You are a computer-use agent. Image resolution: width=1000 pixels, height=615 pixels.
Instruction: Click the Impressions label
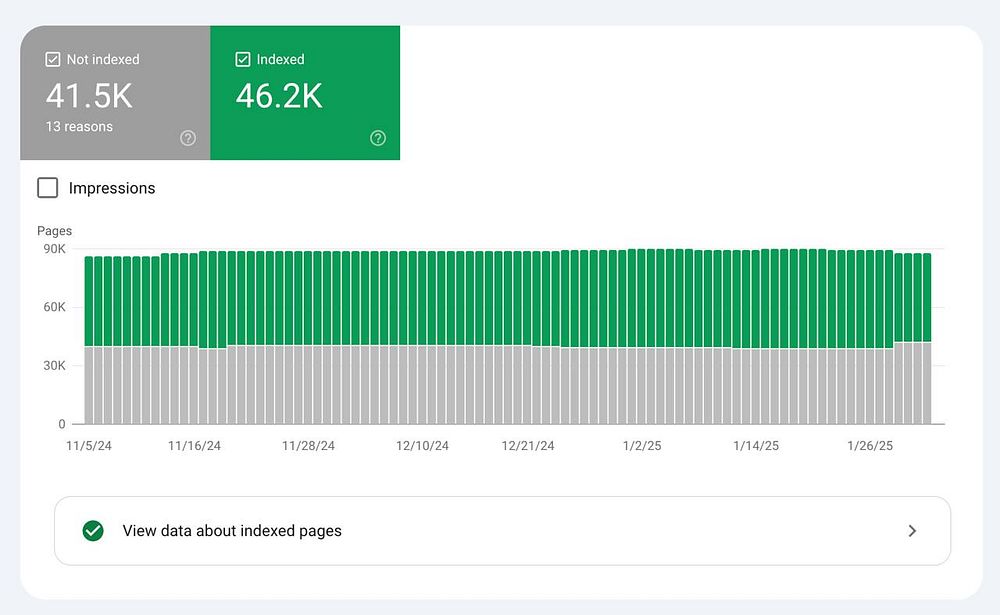tap(112, 188)
